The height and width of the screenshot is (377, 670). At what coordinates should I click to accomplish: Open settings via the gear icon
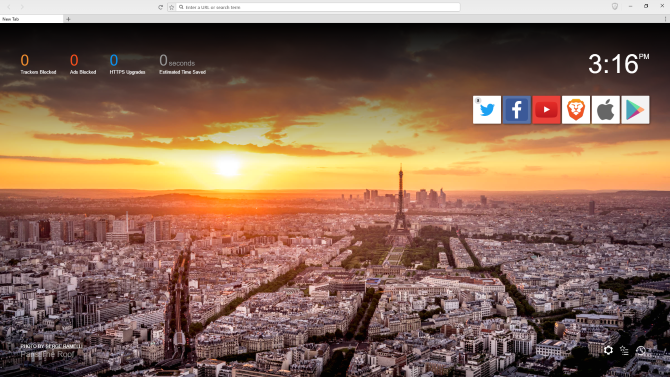(x=608, y=350)
